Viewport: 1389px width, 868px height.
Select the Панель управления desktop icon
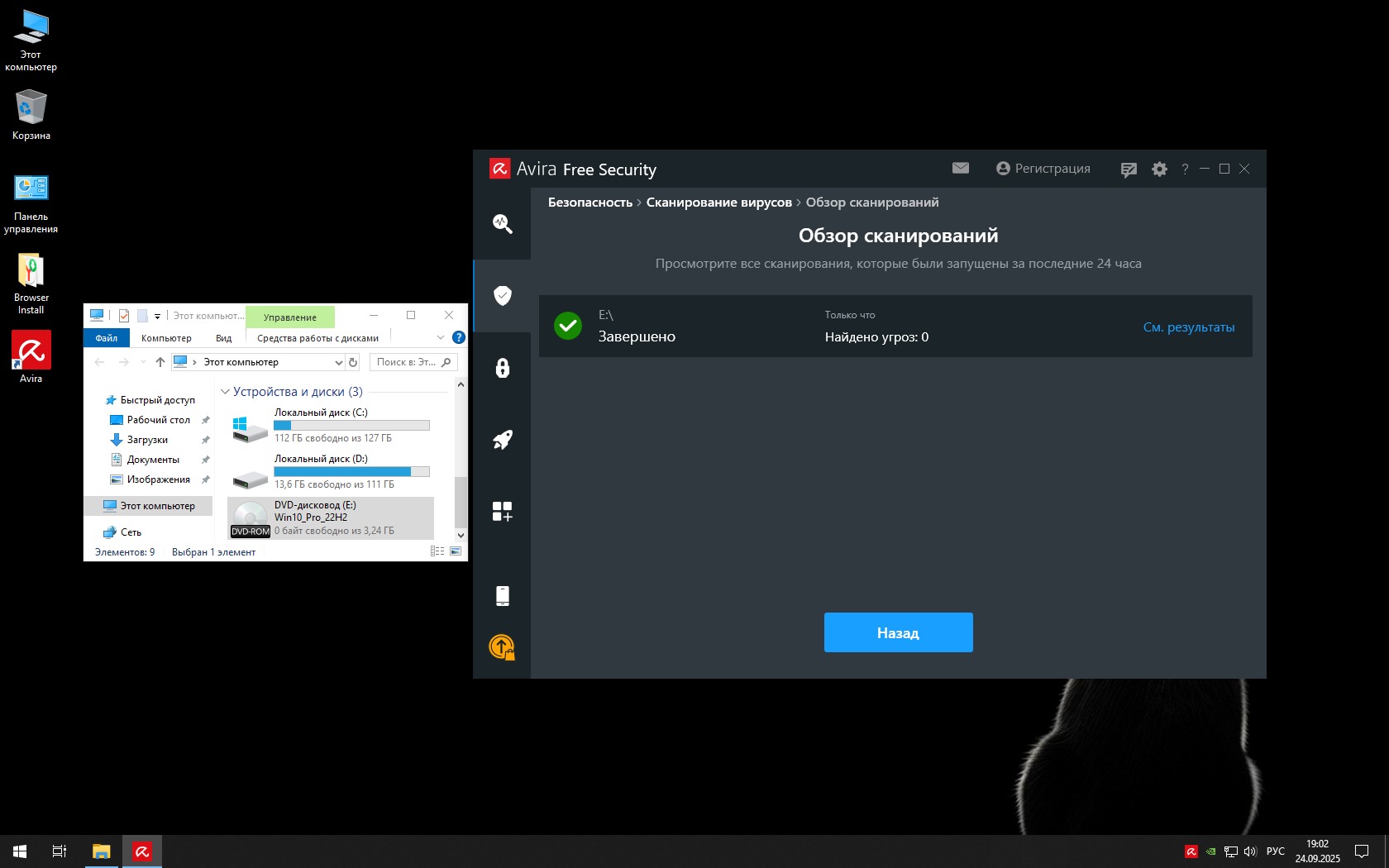coord(31,203)
